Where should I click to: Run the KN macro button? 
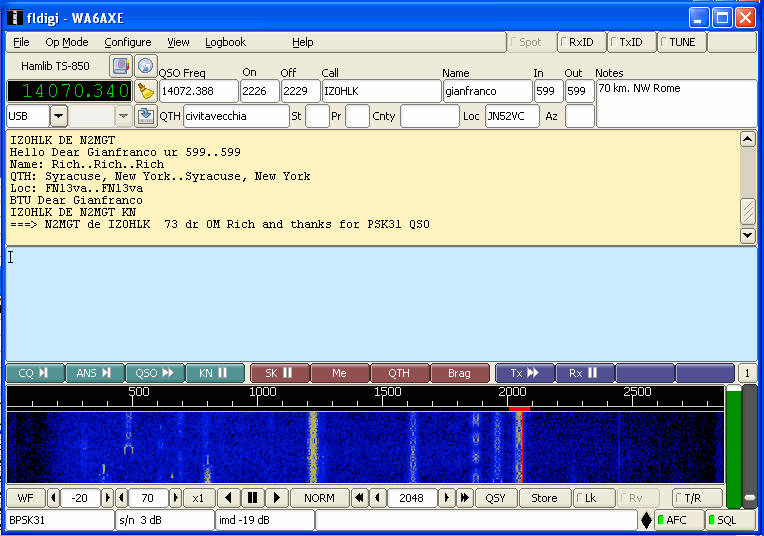click(215, 373)
